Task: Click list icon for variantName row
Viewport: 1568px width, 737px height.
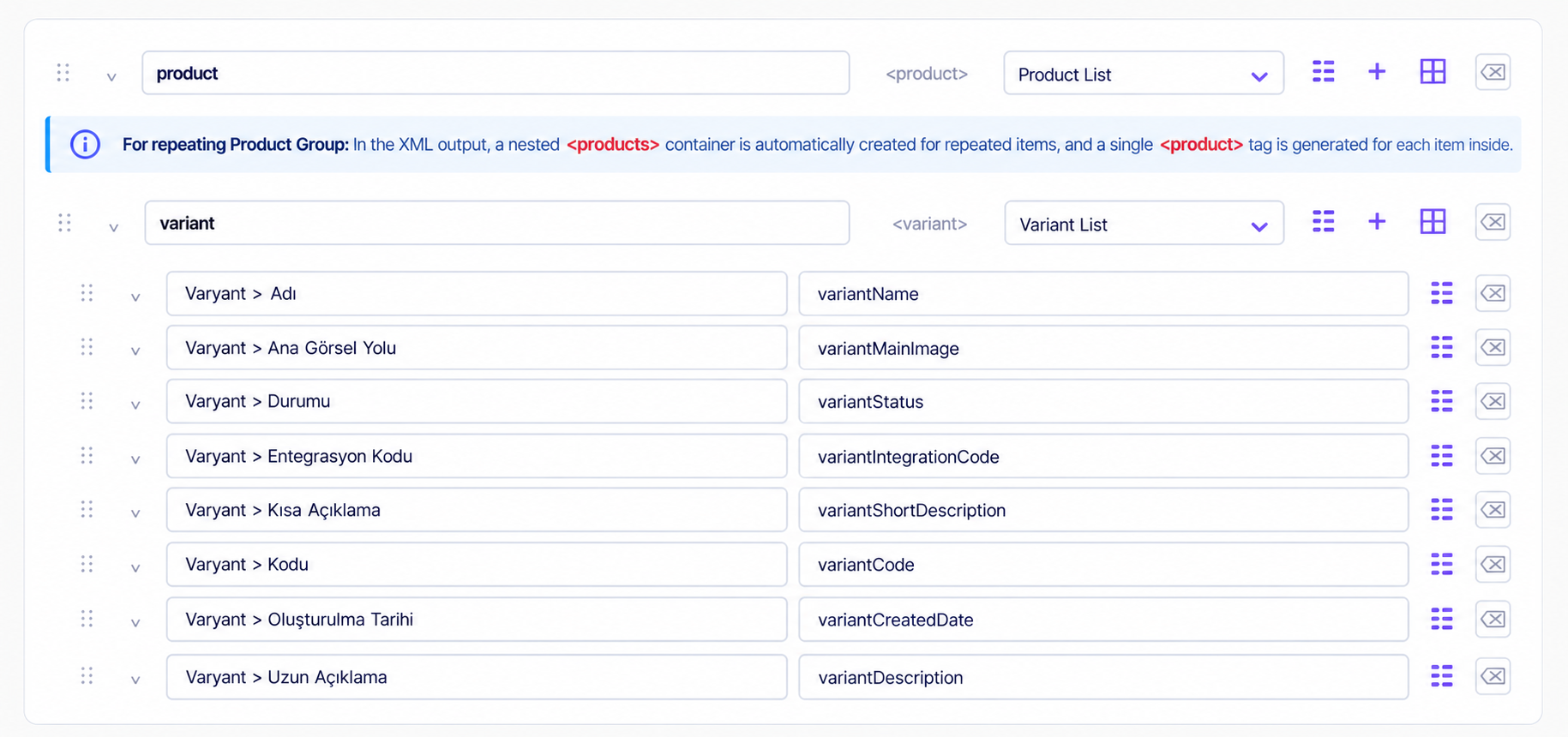Action: [x=1442, y=293]
